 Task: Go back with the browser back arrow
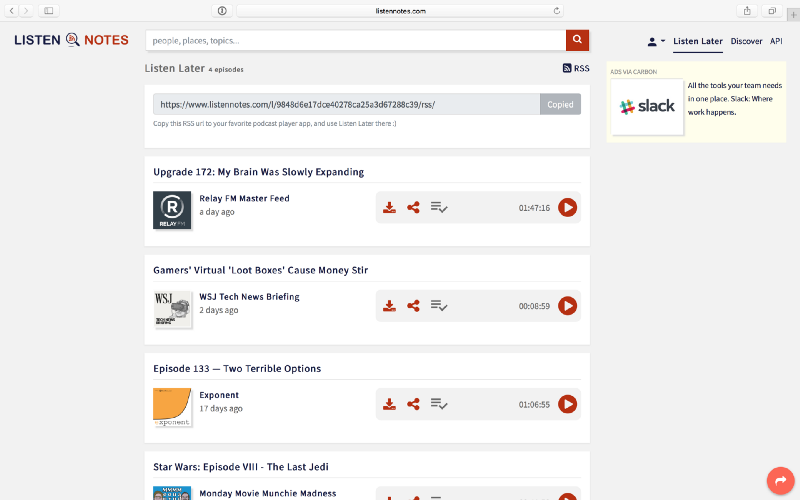pos(12,11)
